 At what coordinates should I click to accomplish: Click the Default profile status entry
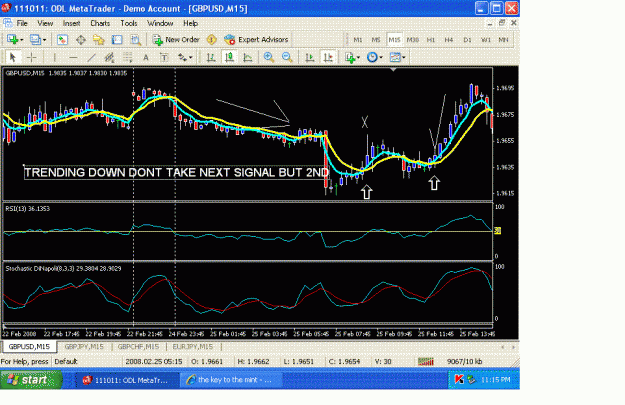(x=66, y=362)
